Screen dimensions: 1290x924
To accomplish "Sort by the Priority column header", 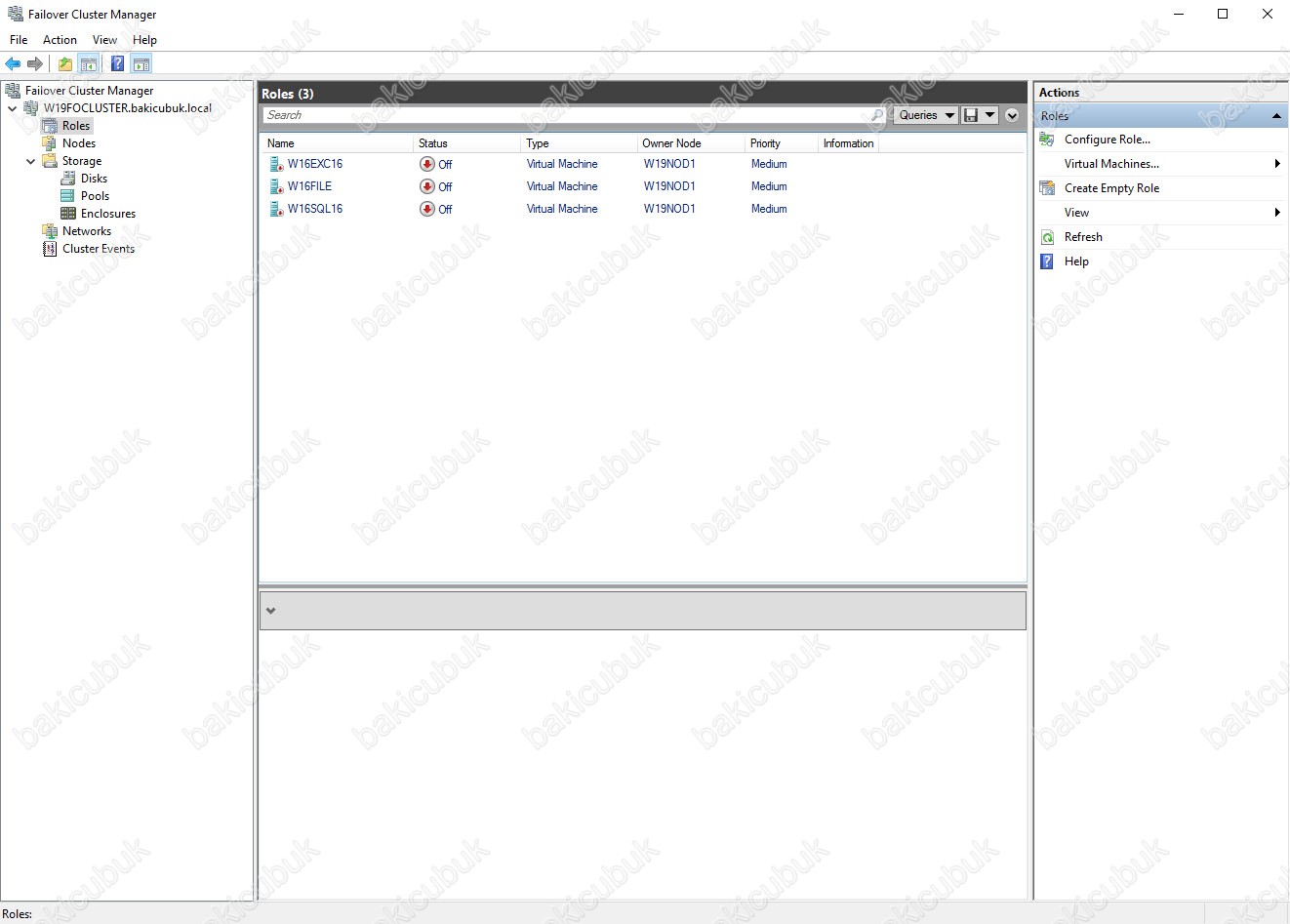I will [x=782, y=143].
